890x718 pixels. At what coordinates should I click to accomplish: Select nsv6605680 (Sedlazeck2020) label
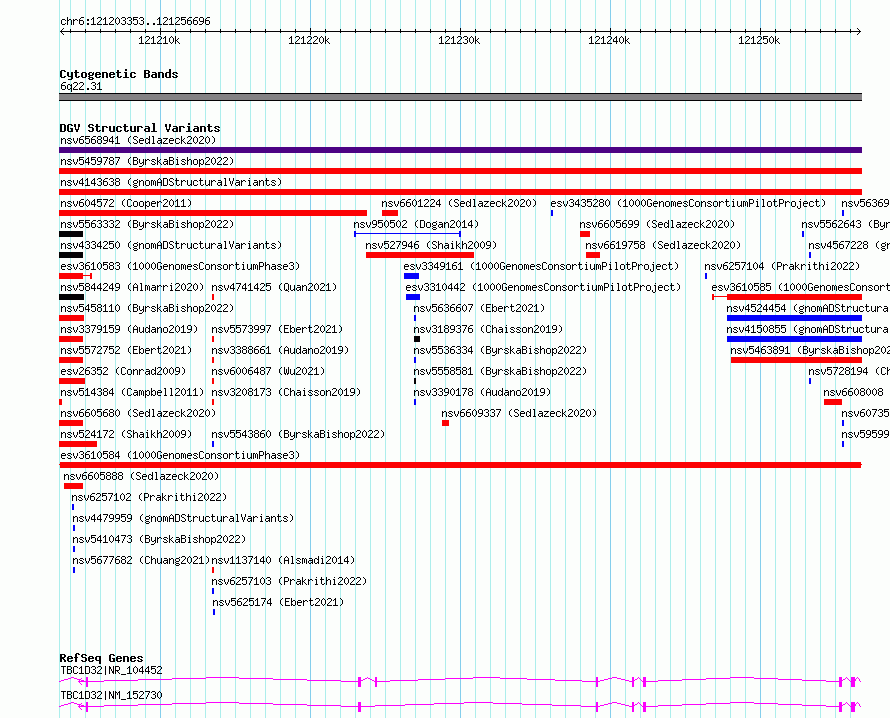[138, 413]
